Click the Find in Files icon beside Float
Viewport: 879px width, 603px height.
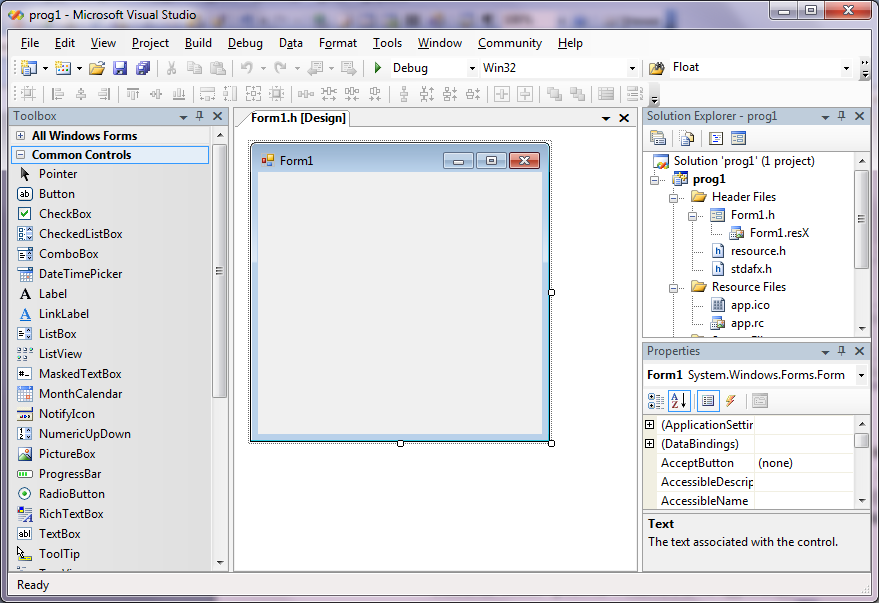pos(656,68)
